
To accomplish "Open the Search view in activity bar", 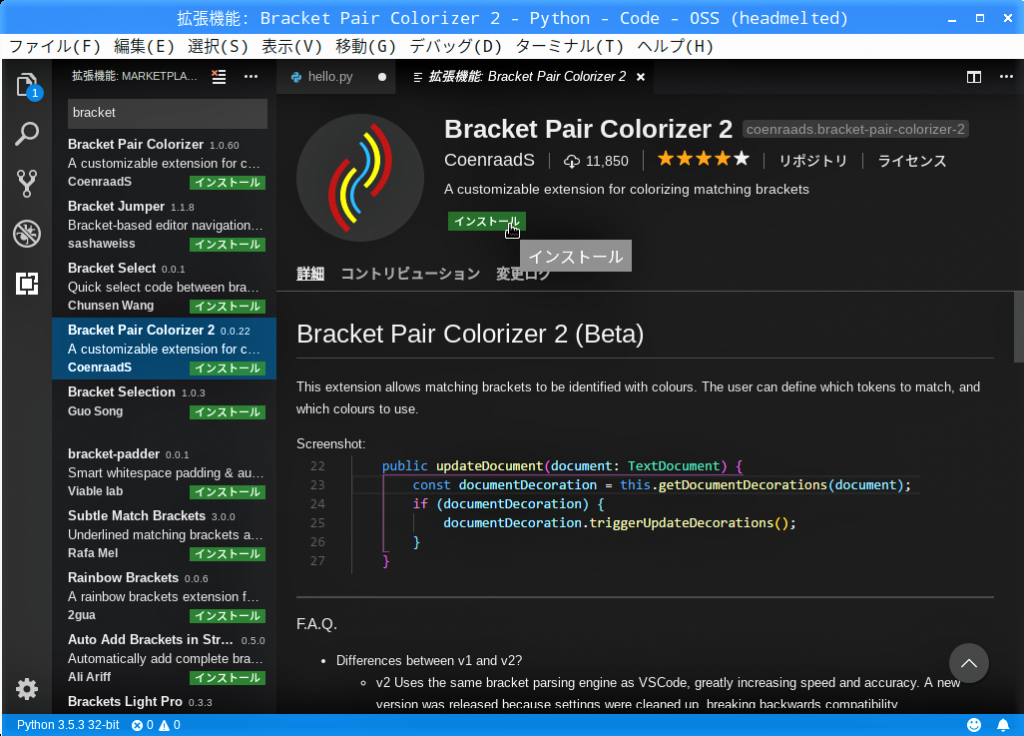I will (27, 134).
